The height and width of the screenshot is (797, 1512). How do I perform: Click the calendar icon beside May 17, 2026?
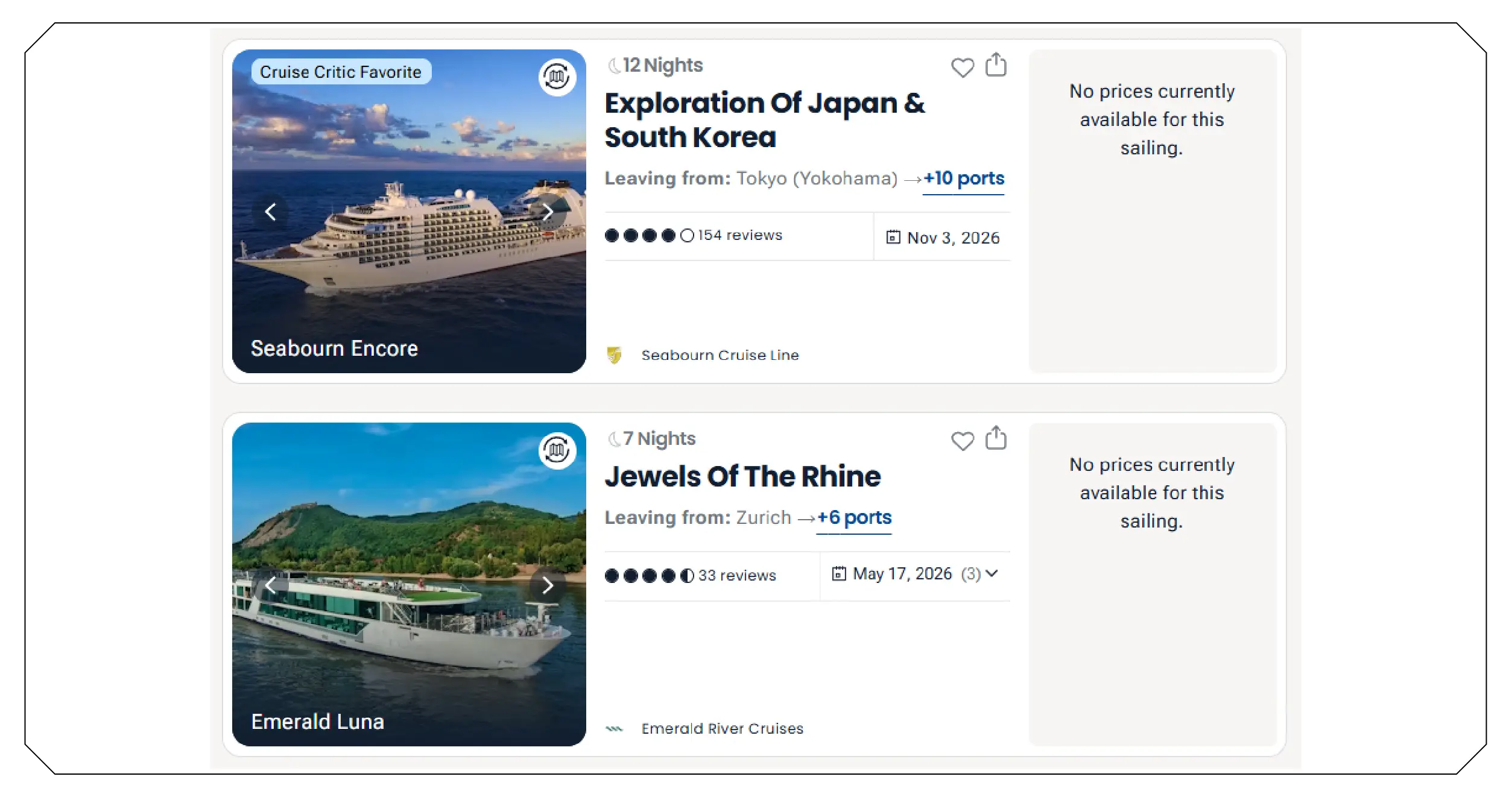coord(838,574)
